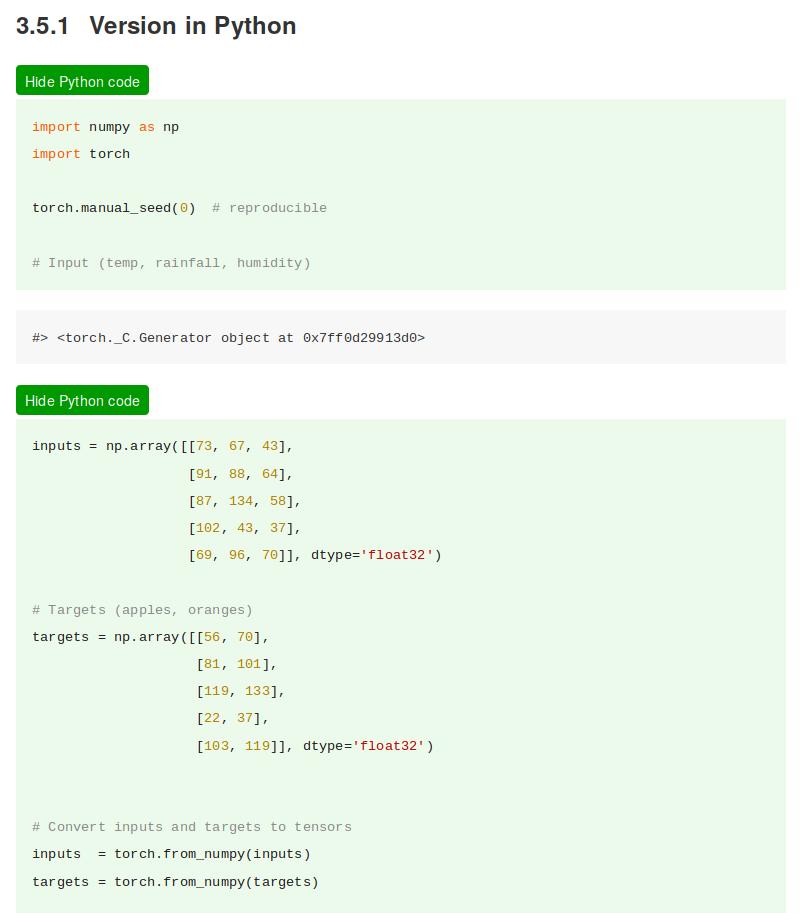Click the 'inputs = torch.from_numpy(inputs)' line

coord(171,854)
